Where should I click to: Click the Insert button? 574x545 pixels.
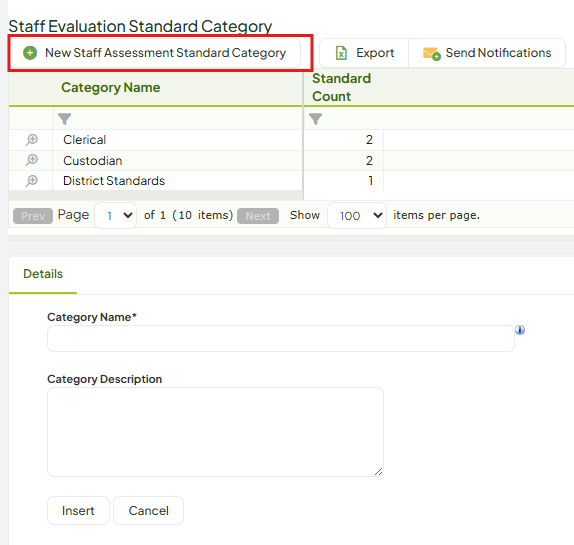click(x=78, y=511)
